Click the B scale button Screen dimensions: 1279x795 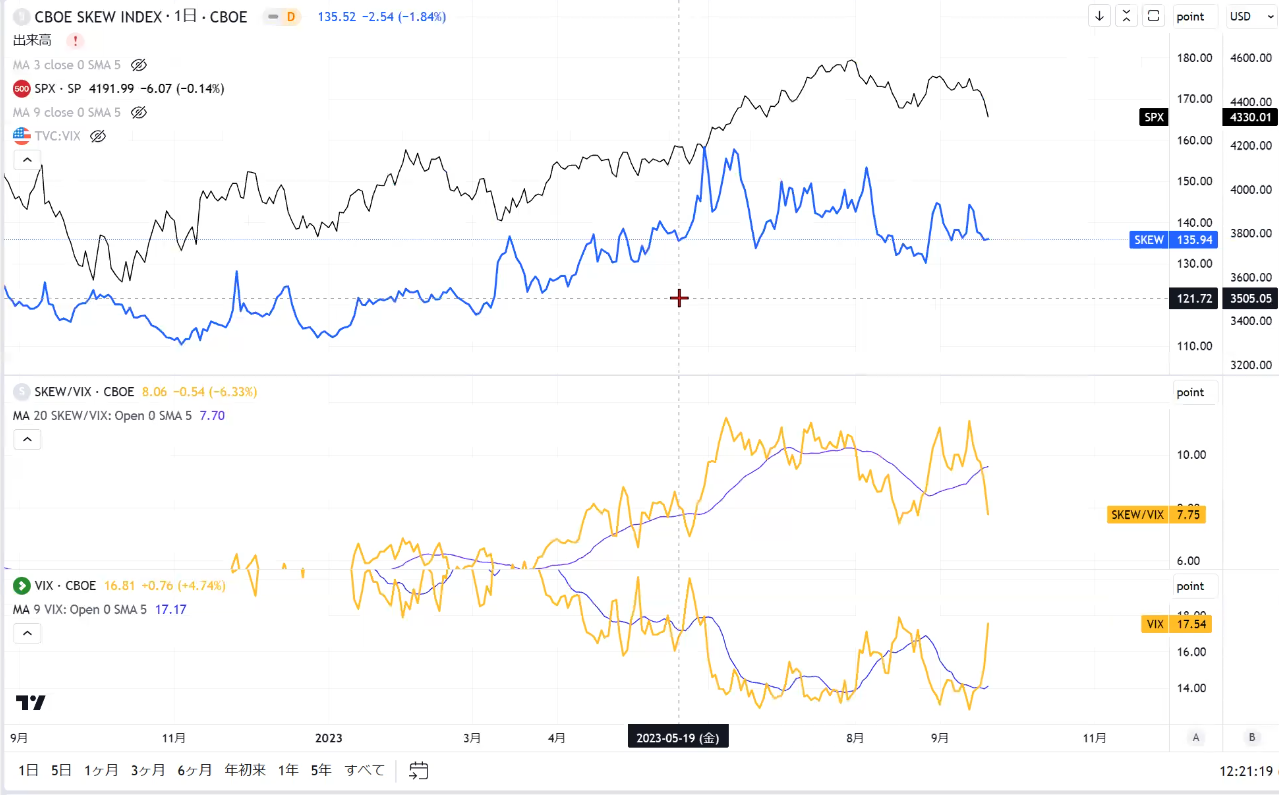click(x=1251, y=738)
